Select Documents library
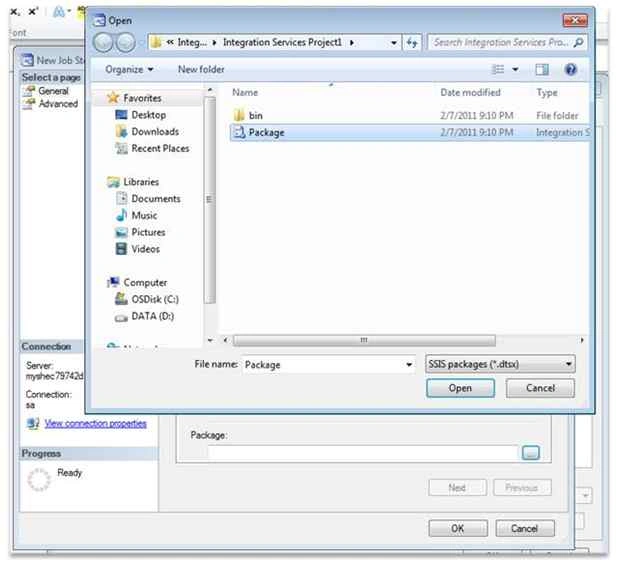 pyautogui.click(x=156, y=199)
